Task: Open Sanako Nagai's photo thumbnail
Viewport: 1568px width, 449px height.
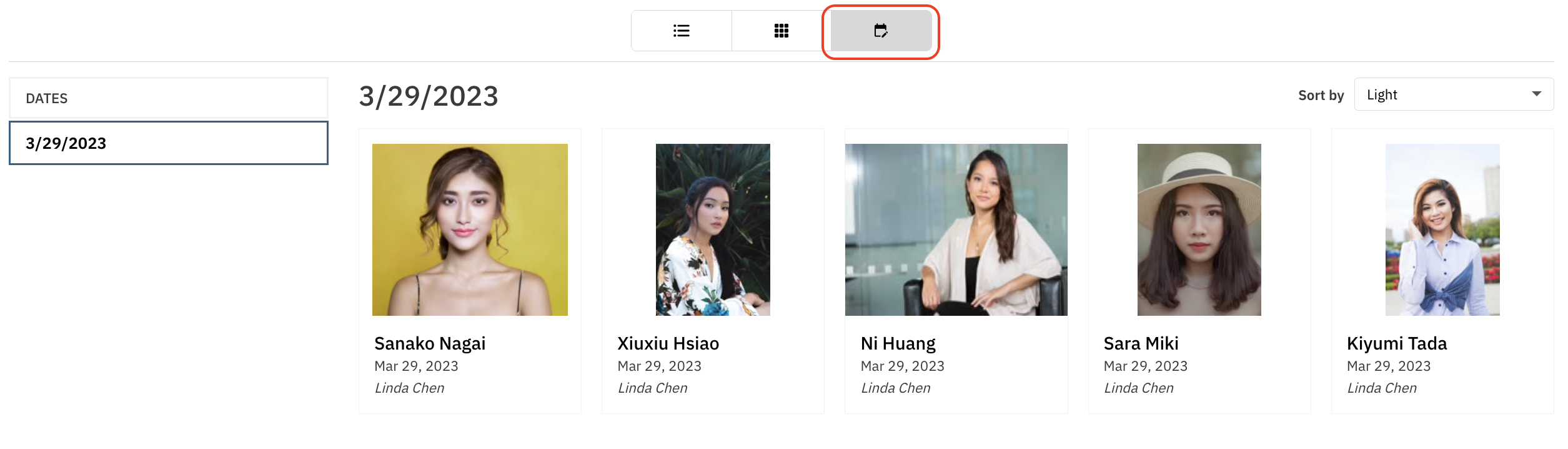Action: 470,230
